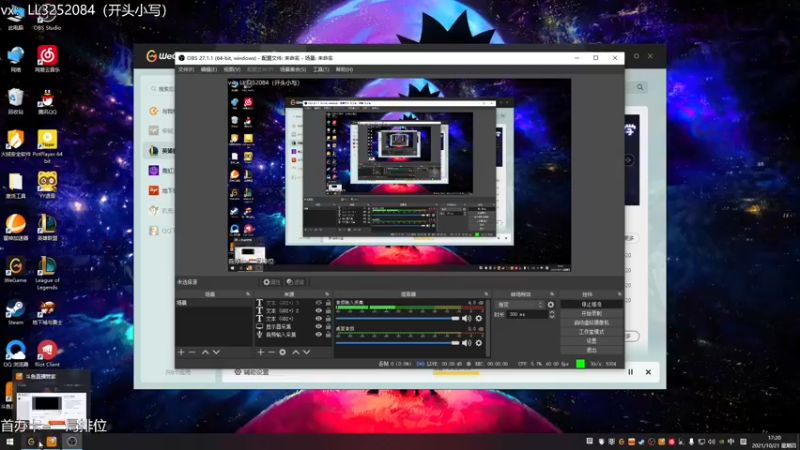
Task: Toggle visibility of third text source
Action: pyautogui.click(x=318, y=319)
